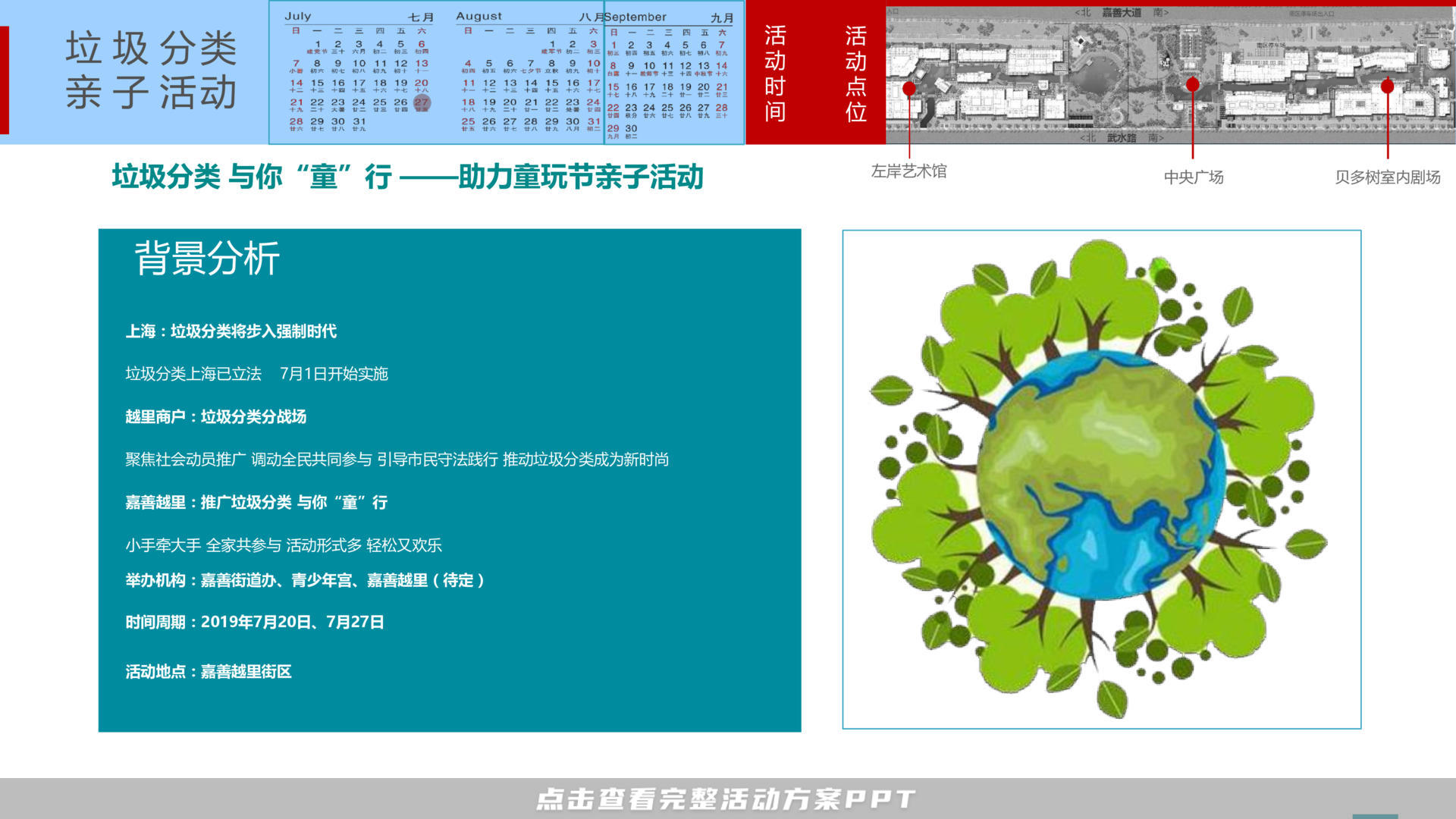Click the '武水路' road label on map
1456x819 pixels.
[x=1122, y=138]
